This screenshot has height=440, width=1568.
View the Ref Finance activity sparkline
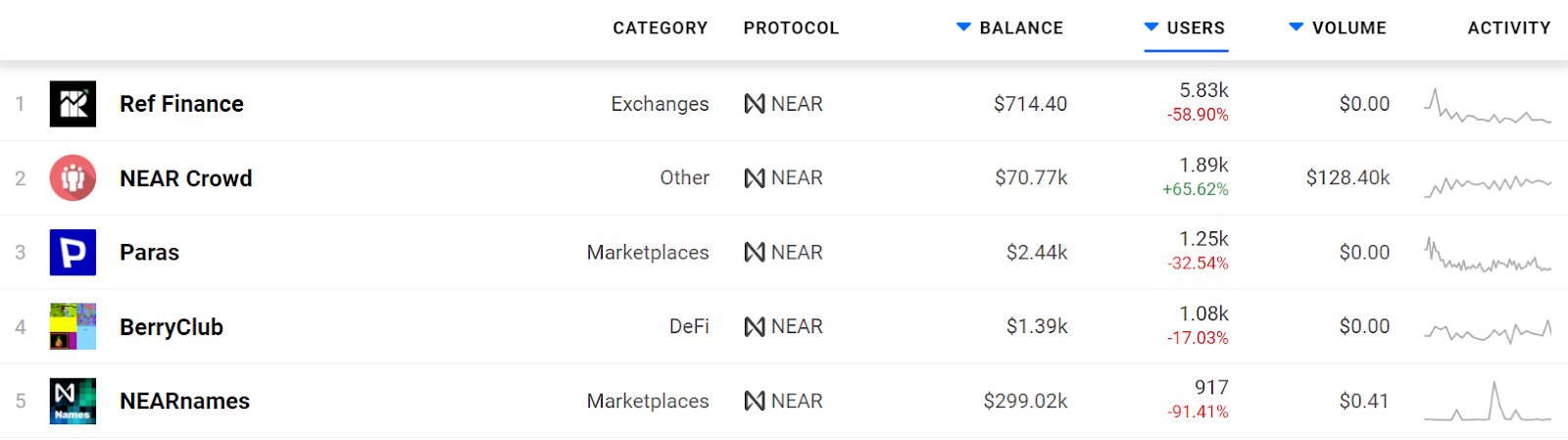pos(1487,106)
